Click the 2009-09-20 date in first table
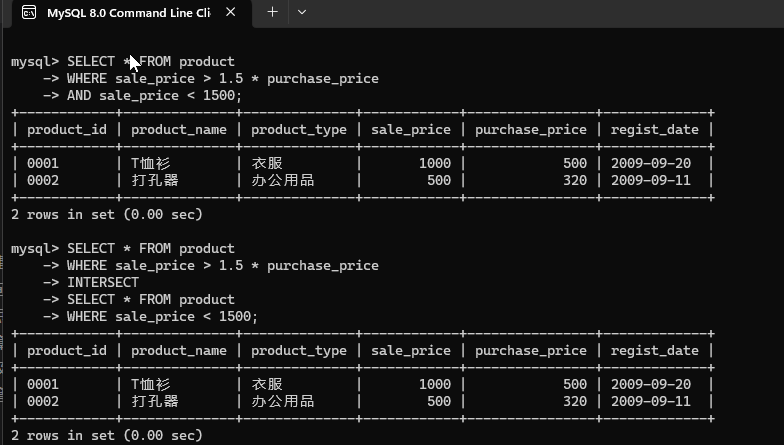784x445 pixels. pyautogui.click(x=650, y=163)
